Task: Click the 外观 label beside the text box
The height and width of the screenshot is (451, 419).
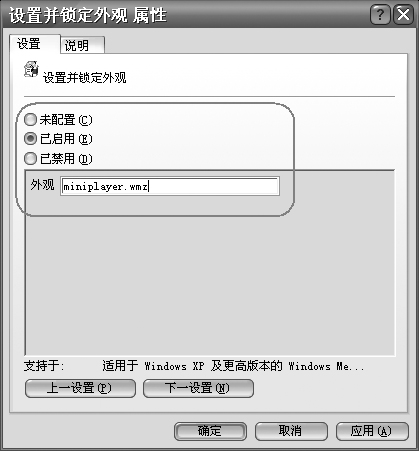Action: click(x=42, y=184)
